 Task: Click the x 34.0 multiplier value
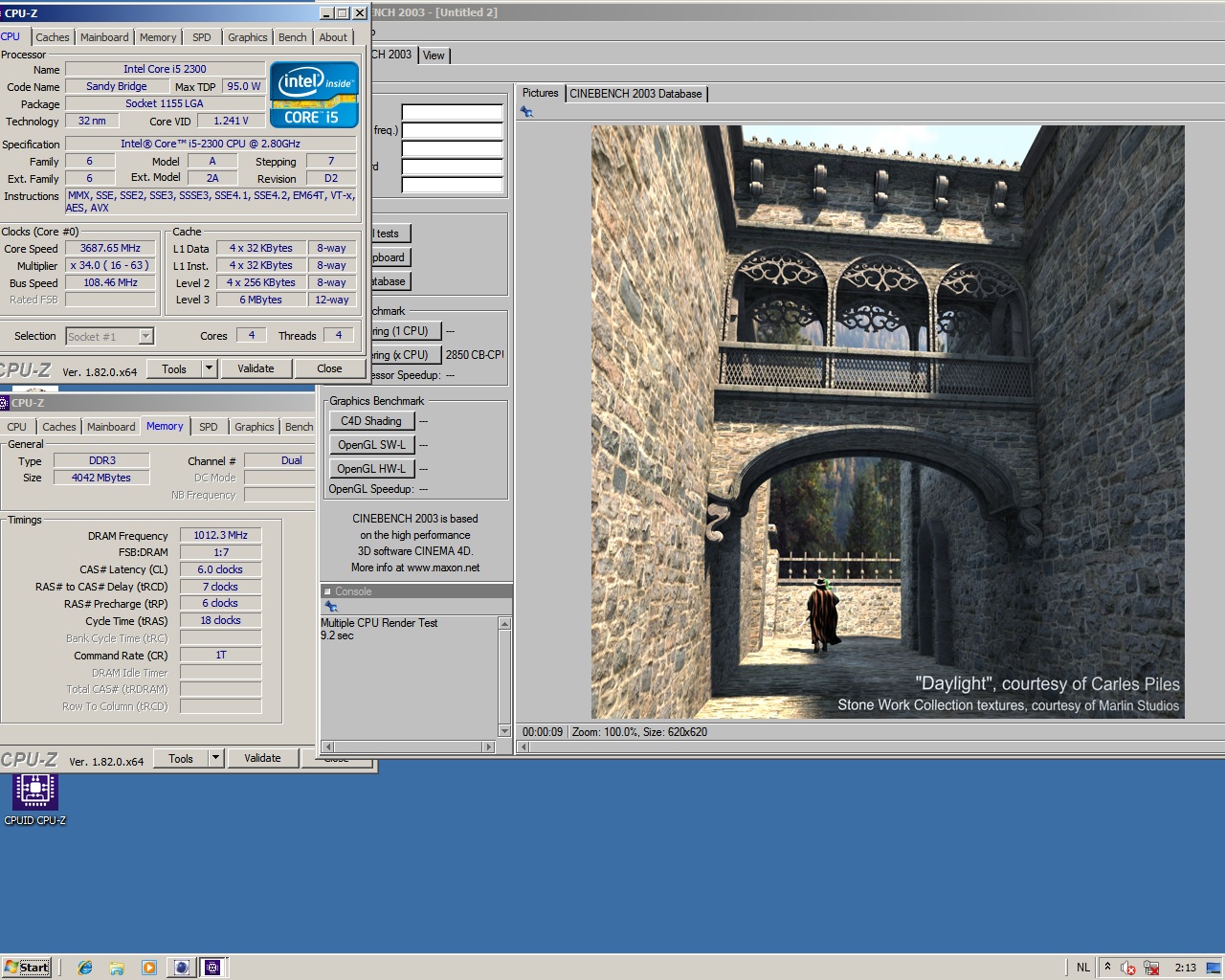click(110, 265)
